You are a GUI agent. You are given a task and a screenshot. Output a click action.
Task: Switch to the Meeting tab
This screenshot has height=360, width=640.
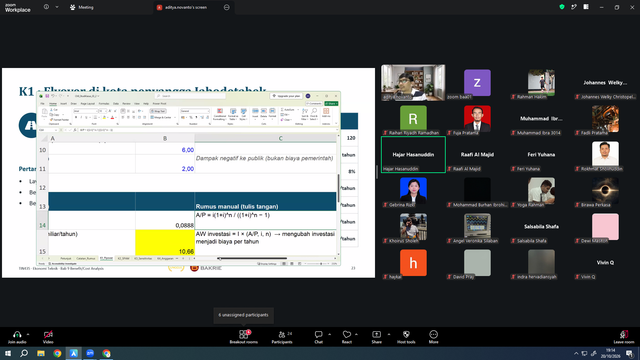click(x=82, y=7)
